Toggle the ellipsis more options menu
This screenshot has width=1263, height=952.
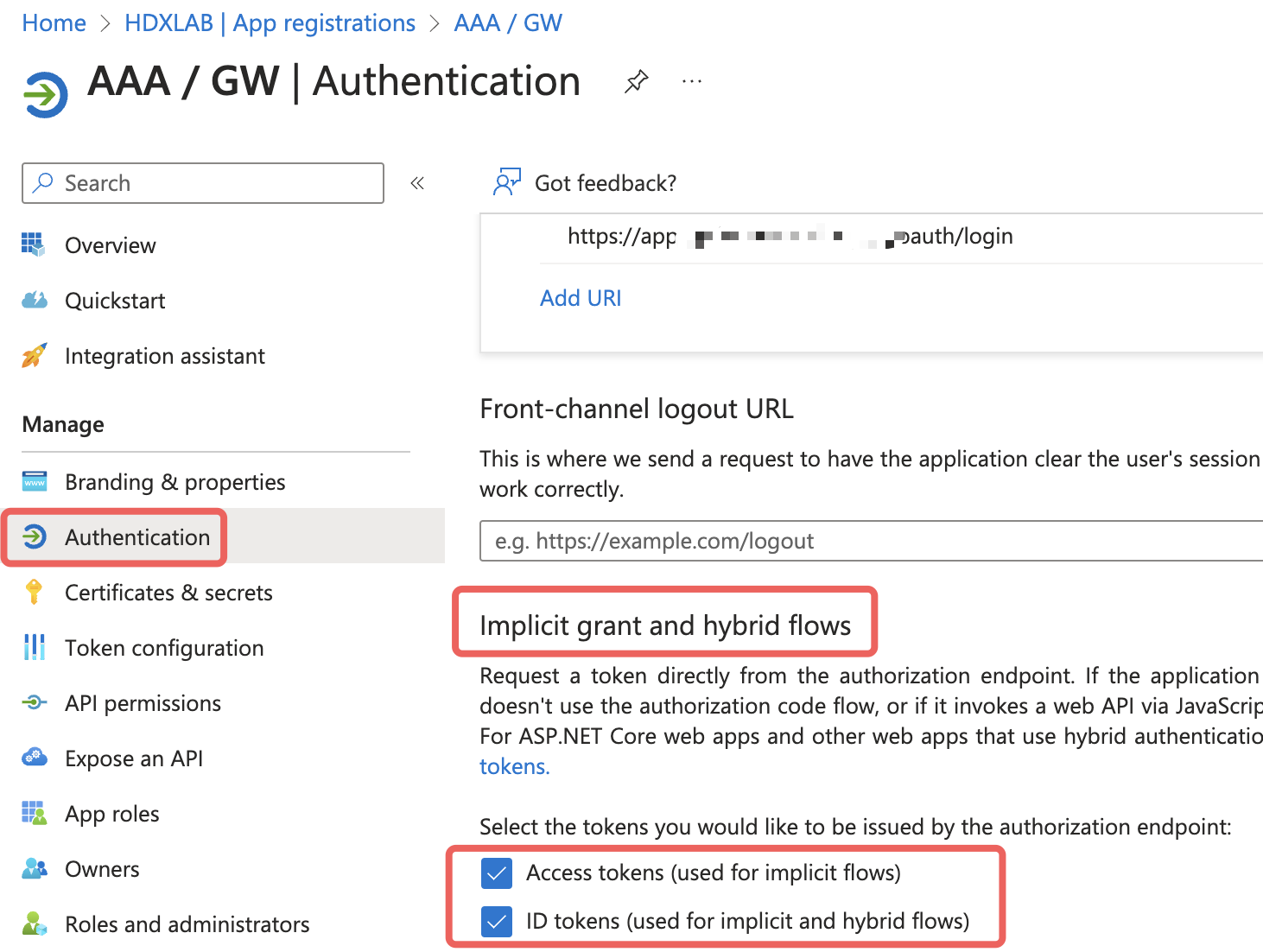691,80
